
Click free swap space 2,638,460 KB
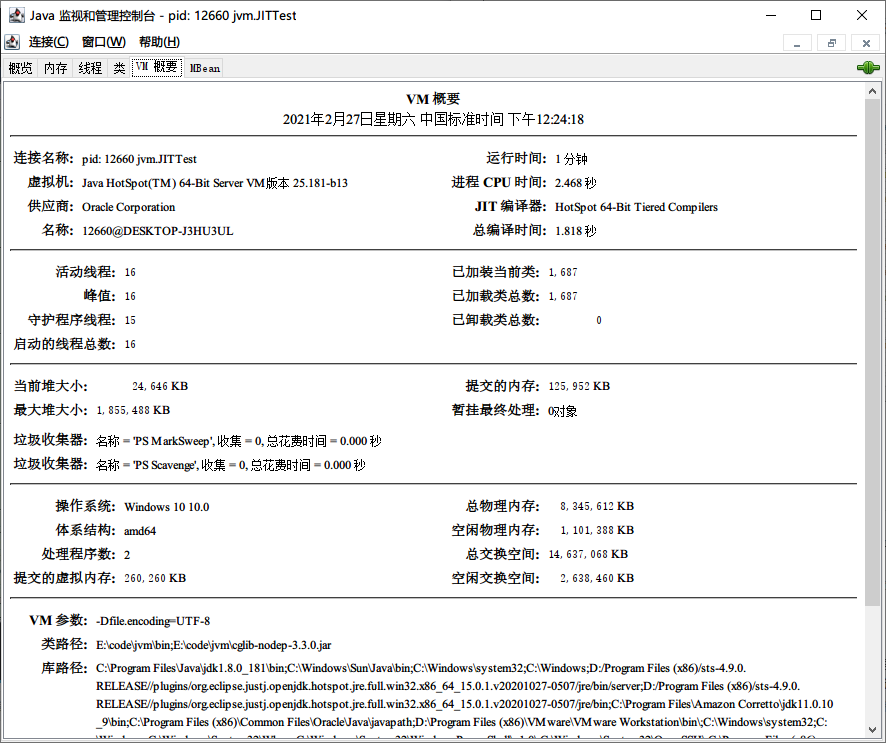click(x=597, y=578)
